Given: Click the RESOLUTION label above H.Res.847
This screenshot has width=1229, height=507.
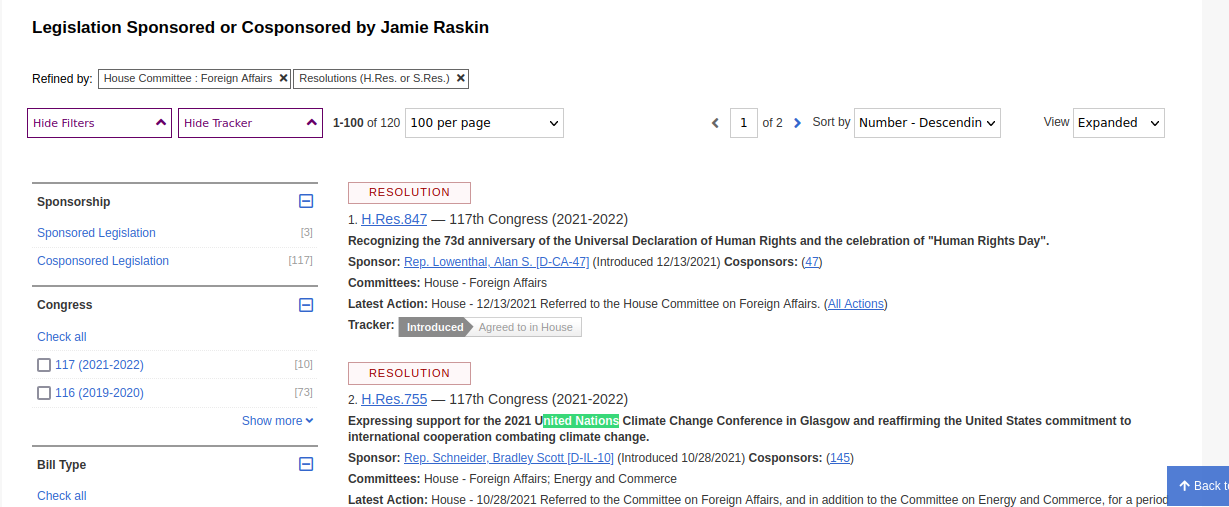Looking at the screenshot, I should [409, 193].
